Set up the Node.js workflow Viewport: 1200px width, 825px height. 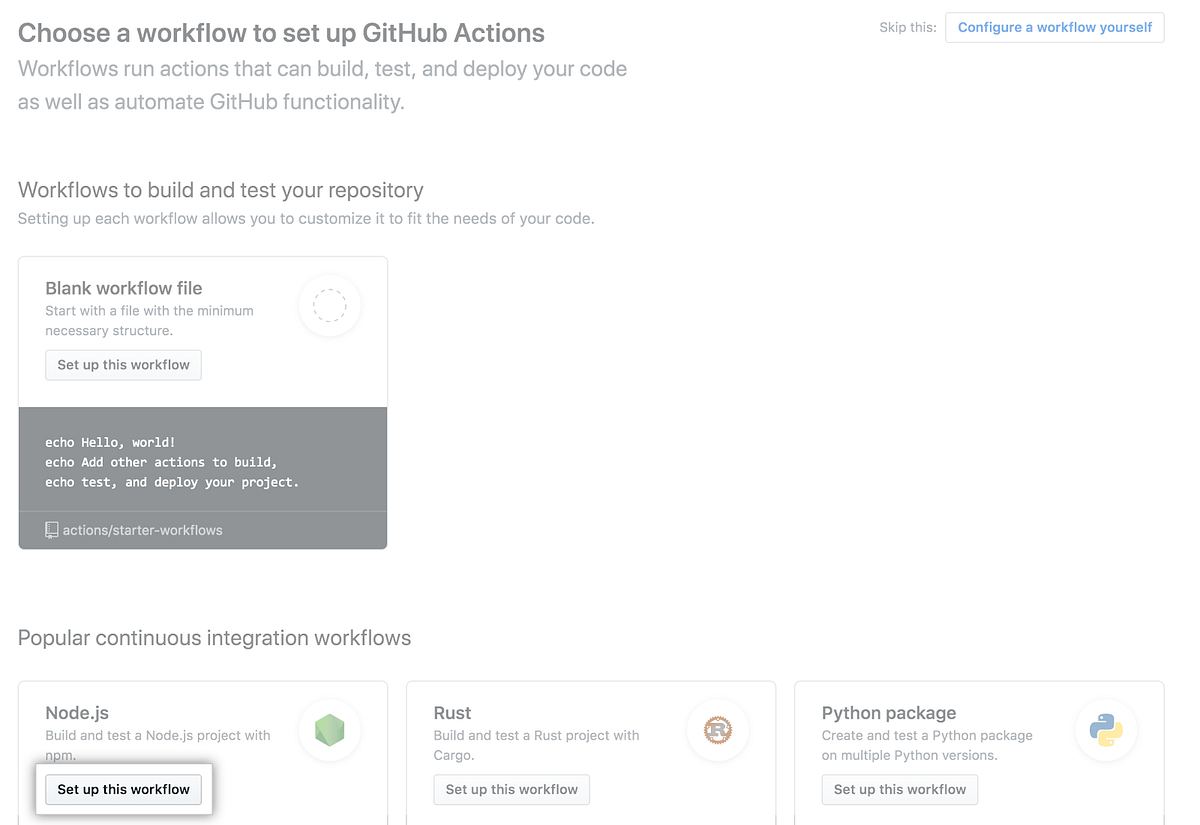click(123, 789)
